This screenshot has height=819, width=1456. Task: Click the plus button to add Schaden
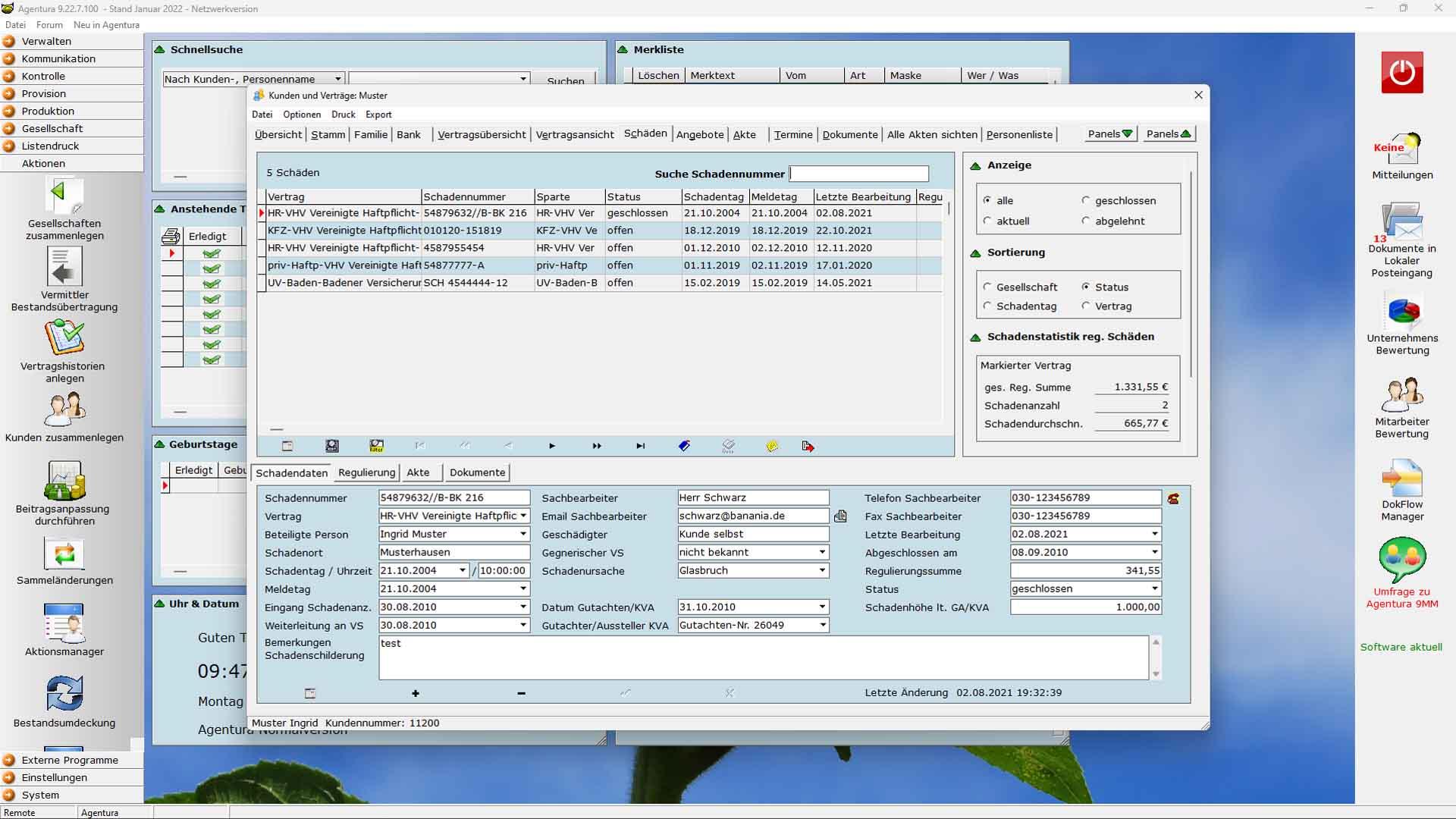[415, 693]
